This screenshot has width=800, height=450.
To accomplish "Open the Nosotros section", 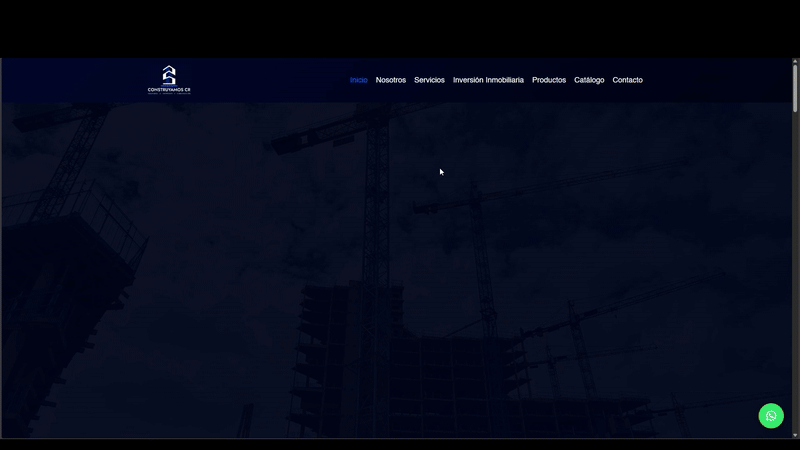I will click(391, 80).
